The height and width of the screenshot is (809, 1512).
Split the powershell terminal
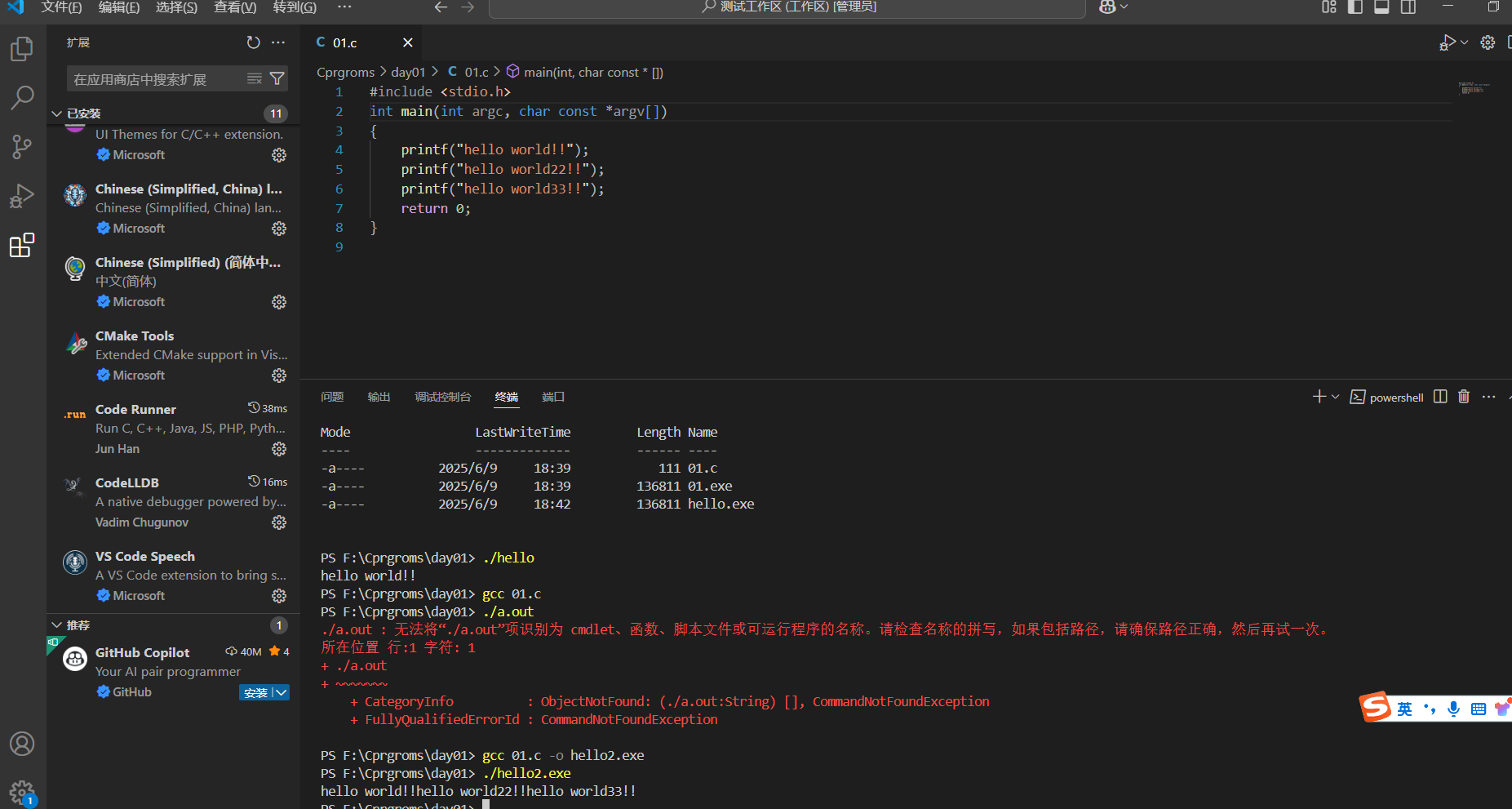coord(1439,397)
